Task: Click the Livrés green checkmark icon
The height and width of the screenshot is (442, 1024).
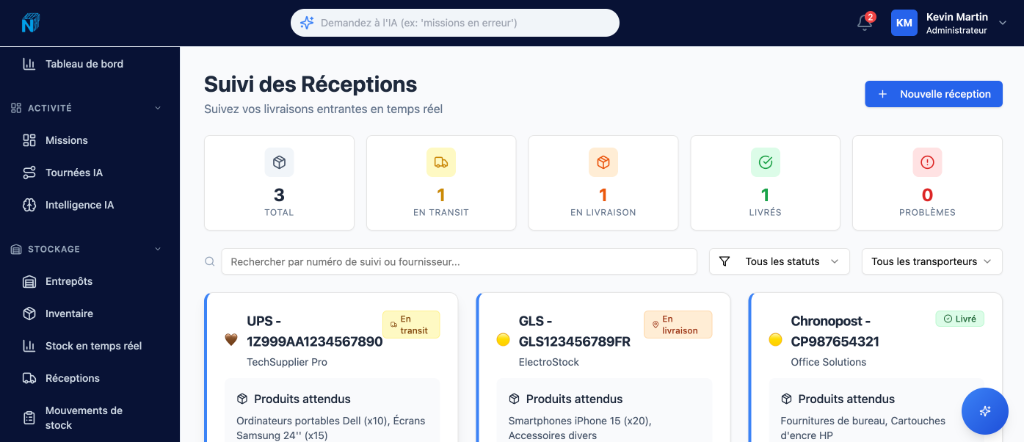Action: pyautogui.click(x=765, y=163)
